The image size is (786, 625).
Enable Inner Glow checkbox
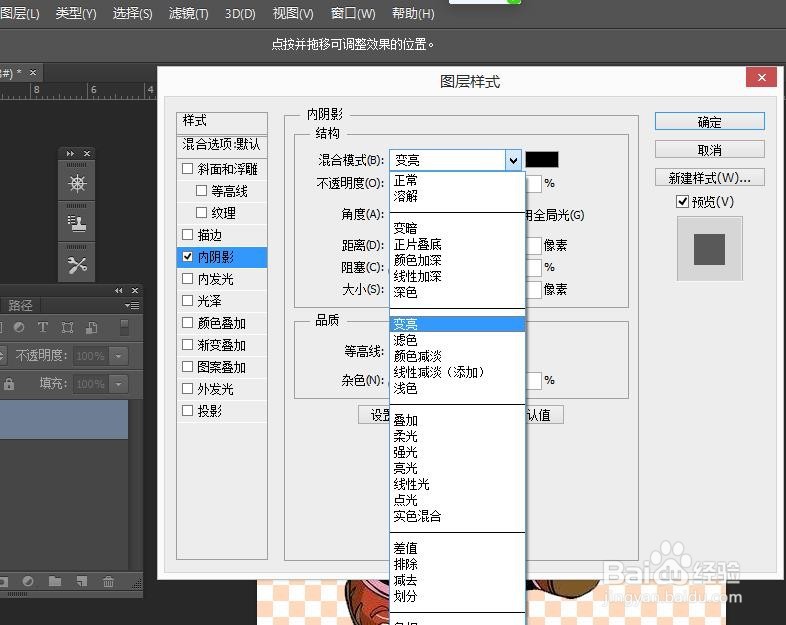tap(187, 279)
